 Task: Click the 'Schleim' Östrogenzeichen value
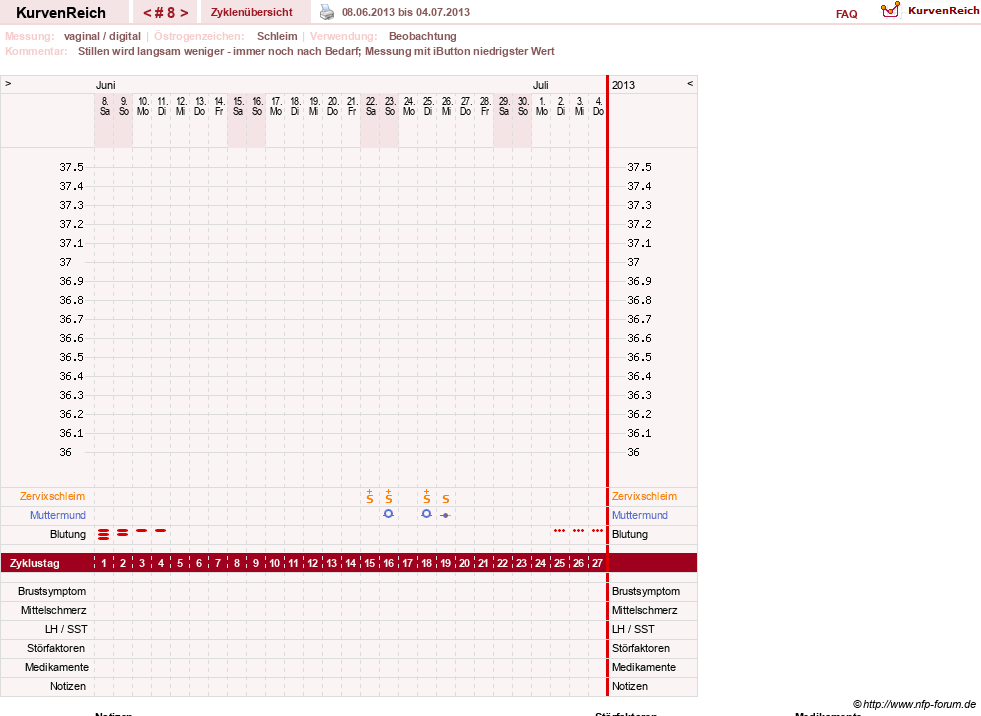click(x=277, y=36)
